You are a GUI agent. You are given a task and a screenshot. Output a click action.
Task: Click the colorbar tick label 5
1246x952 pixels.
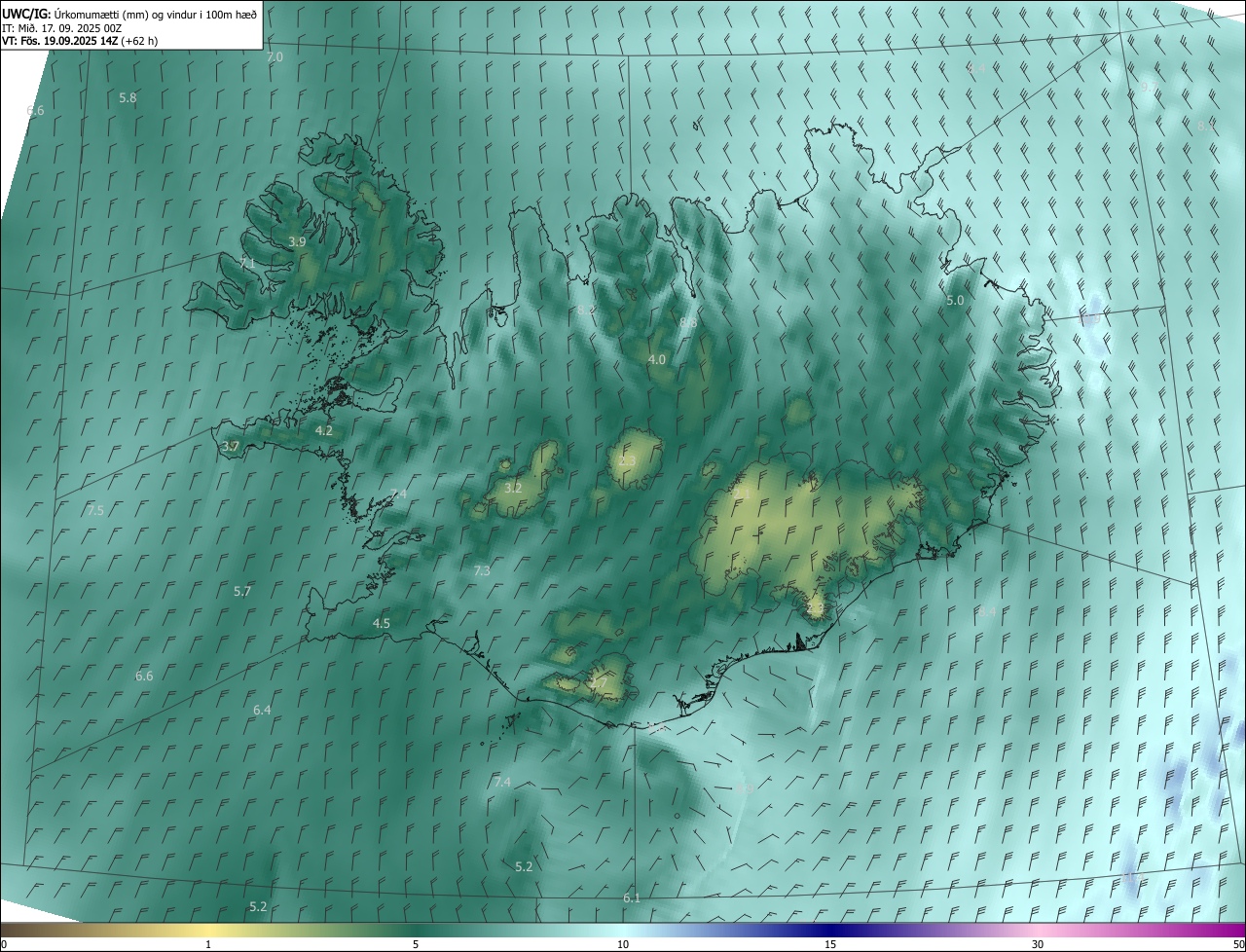tap(416, 944)
